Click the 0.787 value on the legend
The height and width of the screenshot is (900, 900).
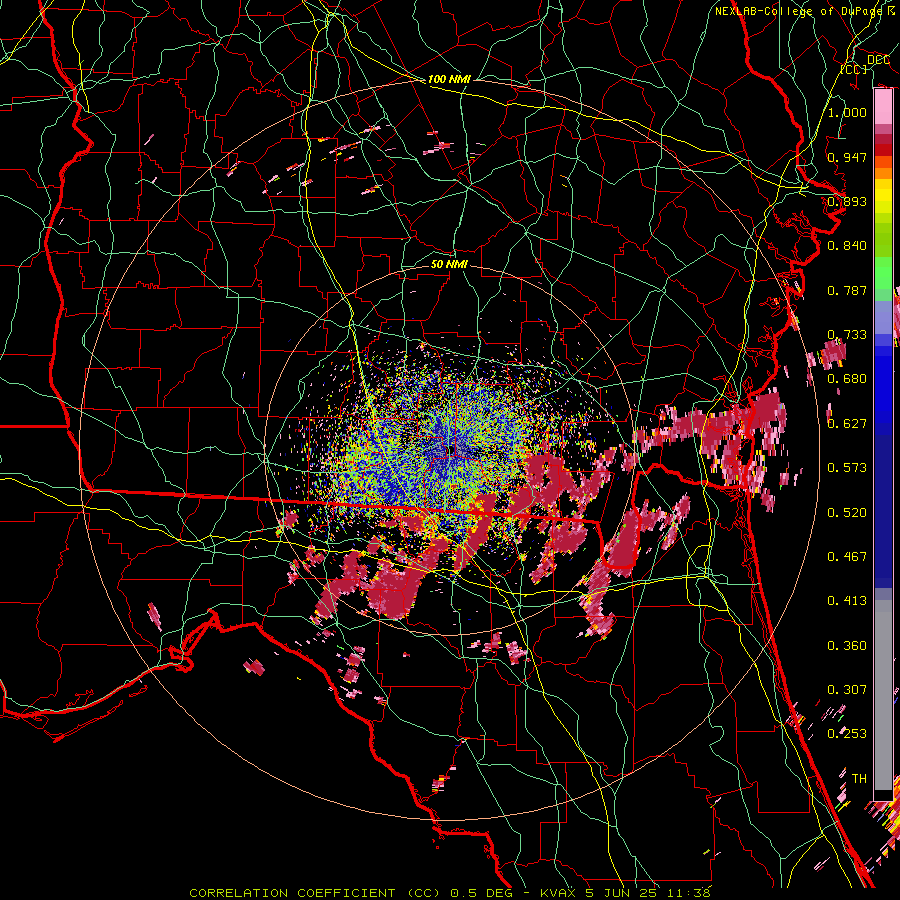click(x=847, y=290)
